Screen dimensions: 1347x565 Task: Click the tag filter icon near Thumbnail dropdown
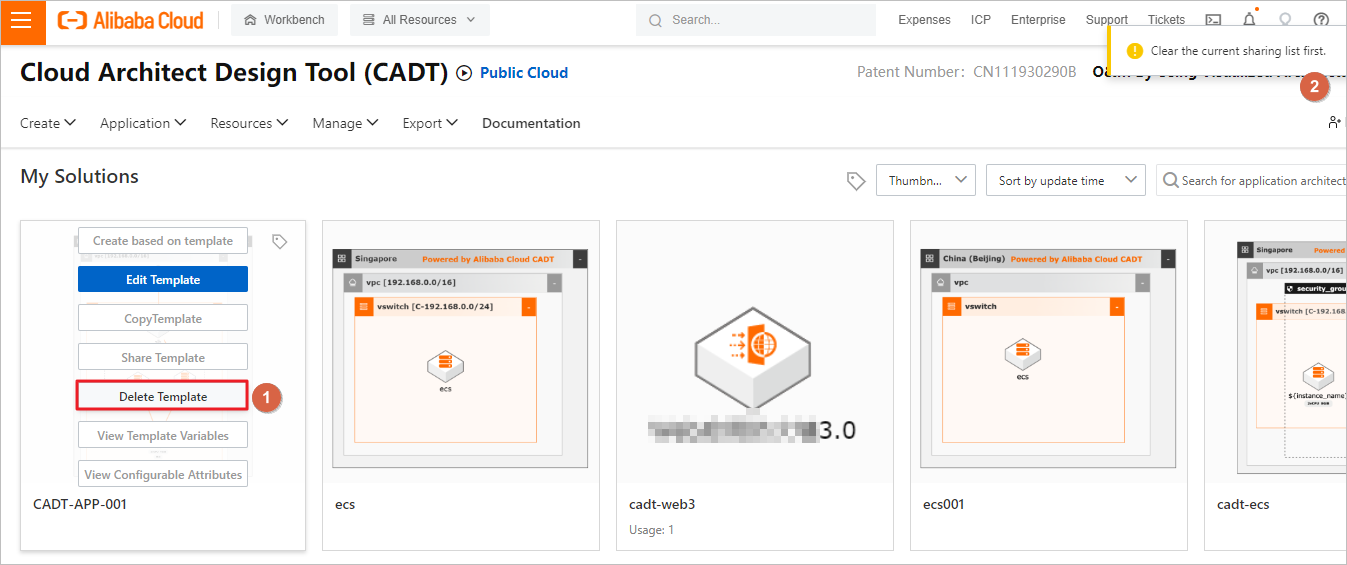tap(855, 181)
